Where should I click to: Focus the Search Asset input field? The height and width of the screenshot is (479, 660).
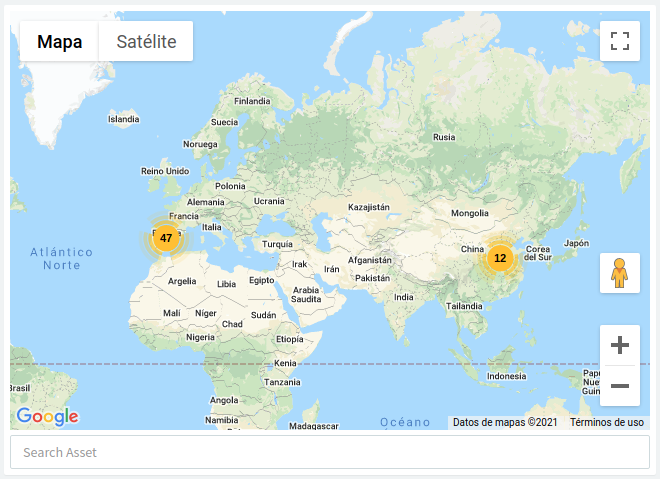(x=330, y=452)
